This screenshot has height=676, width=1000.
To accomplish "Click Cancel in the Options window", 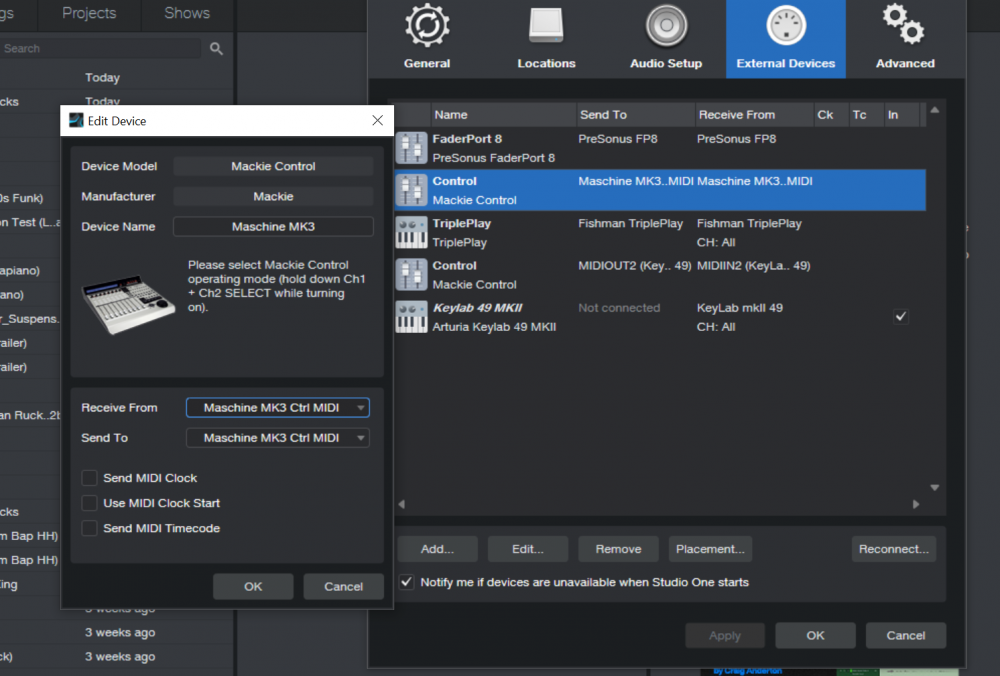I will pyautogui.click(x=906, y=635).
